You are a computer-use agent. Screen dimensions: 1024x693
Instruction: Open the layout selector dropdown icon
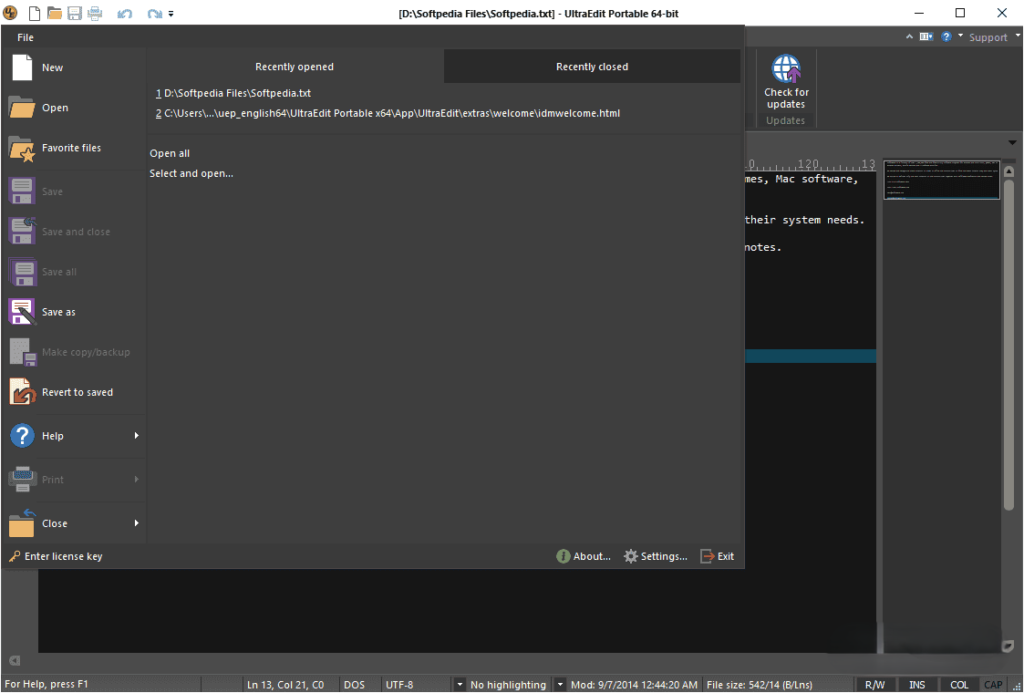[926, 37]
